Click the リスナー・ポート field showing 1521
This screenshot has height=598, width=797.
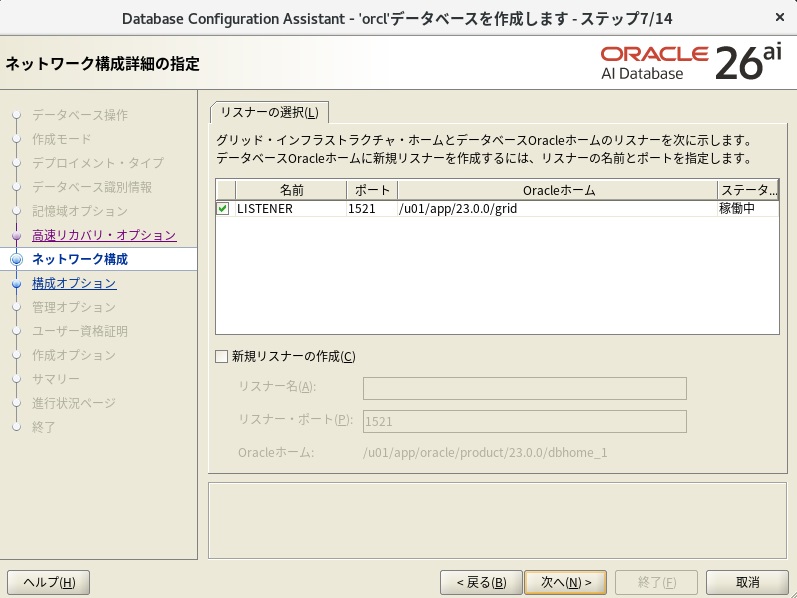[525, 422]
